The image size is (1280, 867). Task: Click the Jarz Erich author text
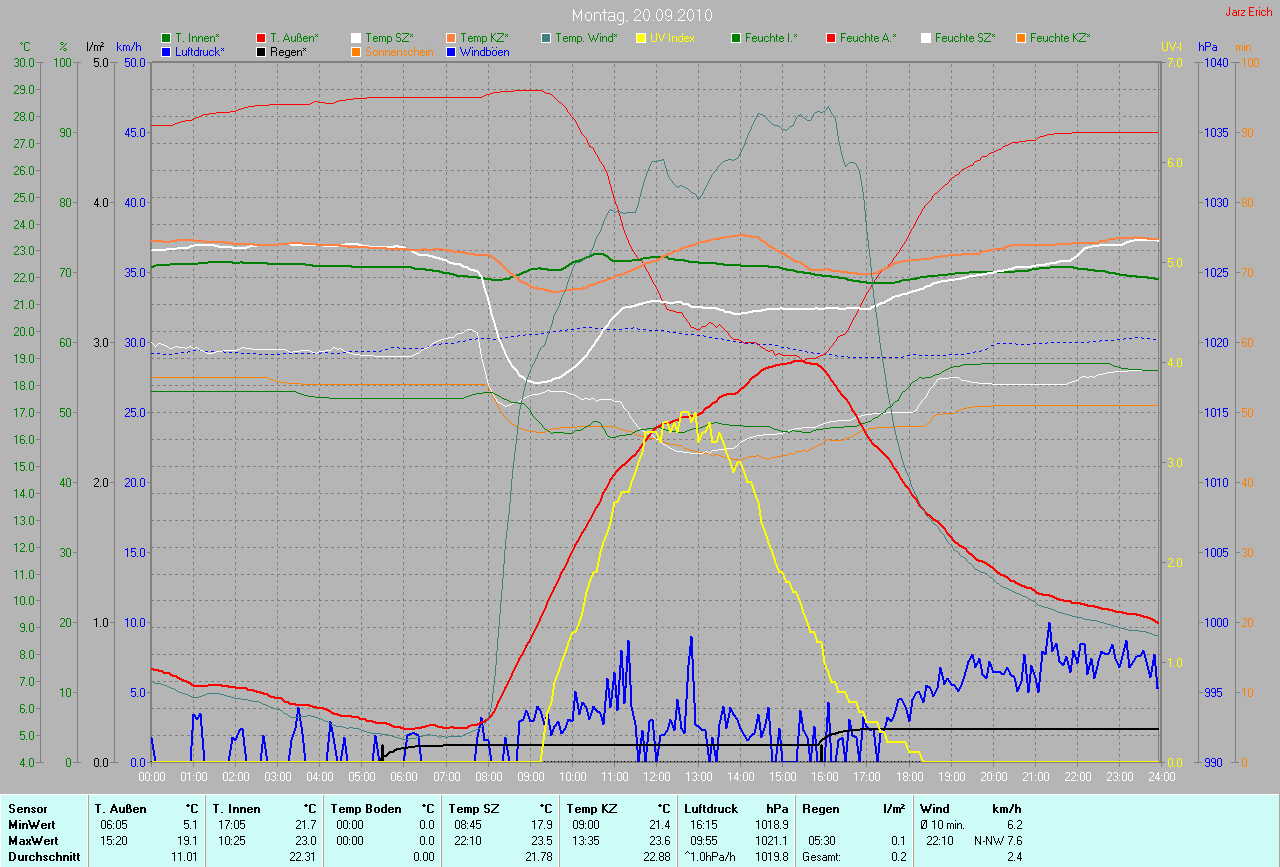(x=1249, y=12)
